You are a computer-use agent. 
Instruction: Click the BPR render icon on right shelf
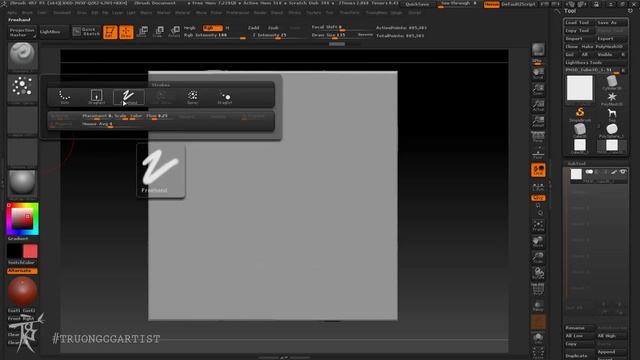[x=538, y=50]
